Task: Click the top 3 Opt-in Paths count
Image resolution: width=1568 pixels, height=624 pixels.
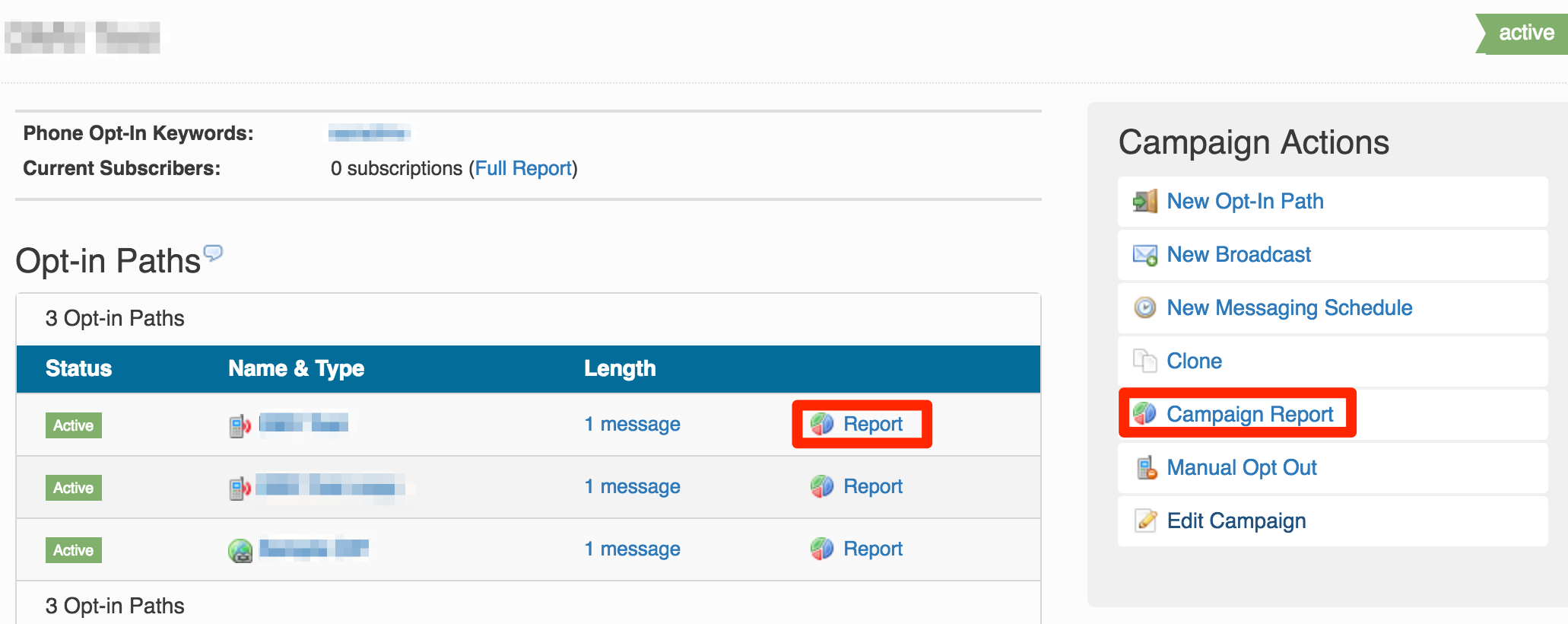Action: (115, 318)
